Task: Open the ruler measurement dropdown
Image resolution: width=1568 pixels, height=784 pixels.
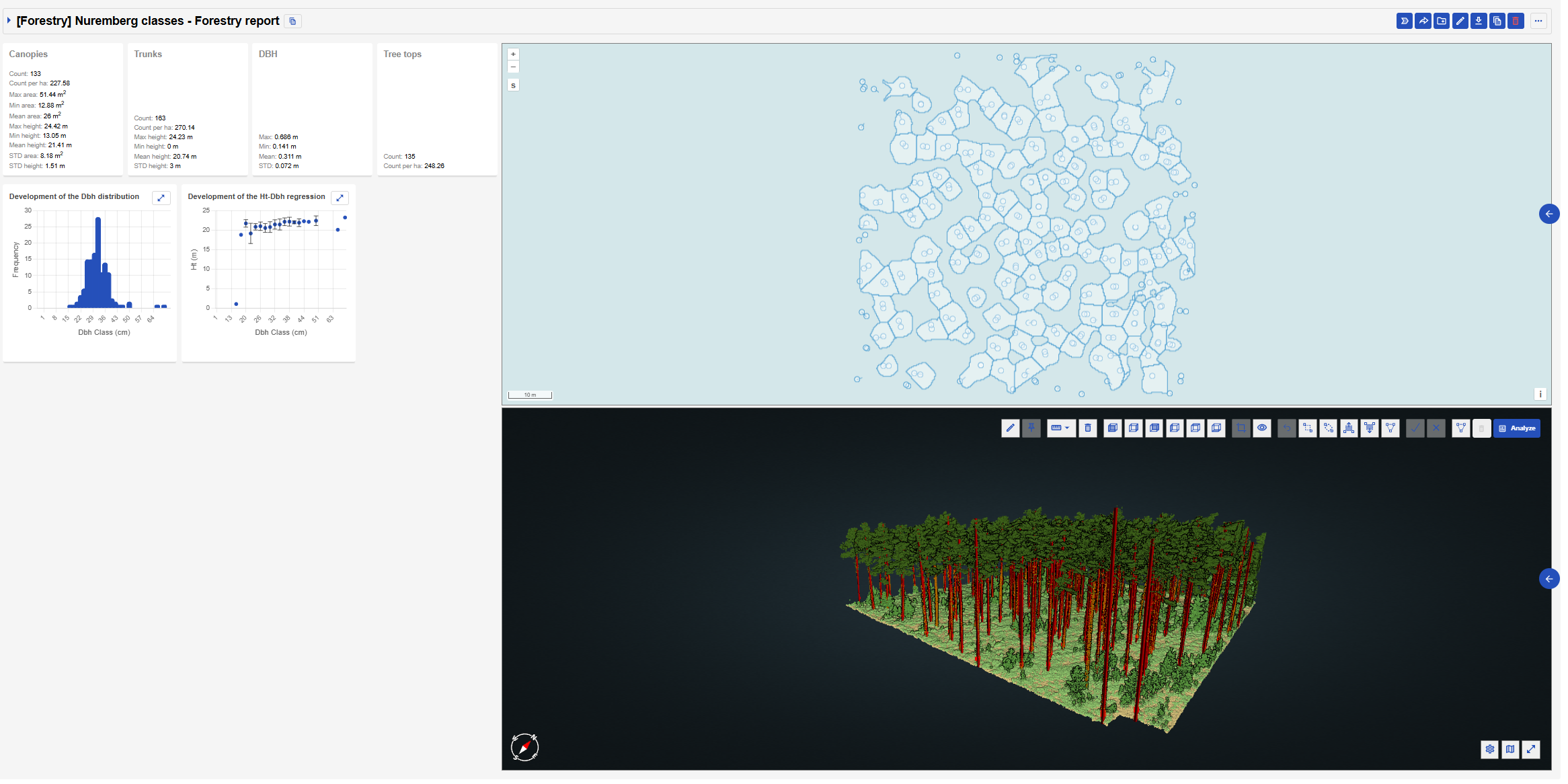Action: pyautogui.click(x=1060, y=428)
